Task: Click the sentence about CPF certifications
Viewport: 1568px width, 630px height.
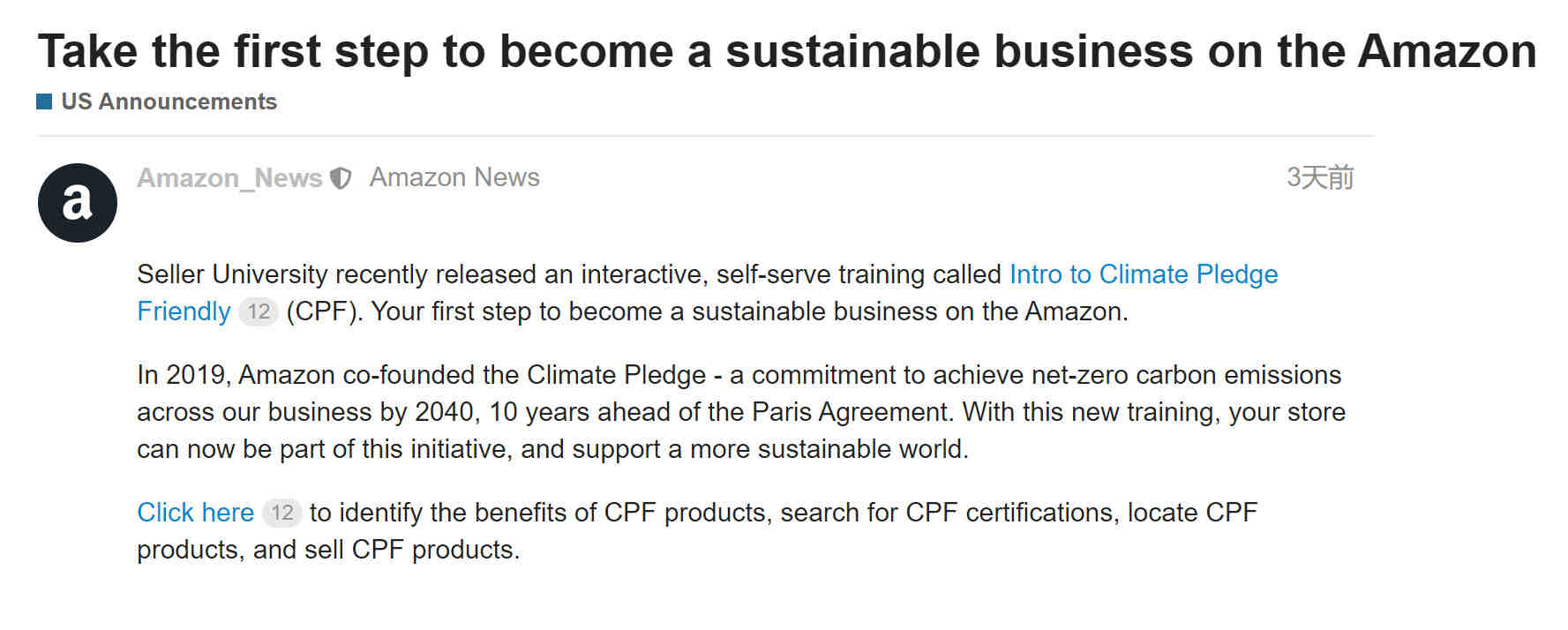Action: coord(697,531)
